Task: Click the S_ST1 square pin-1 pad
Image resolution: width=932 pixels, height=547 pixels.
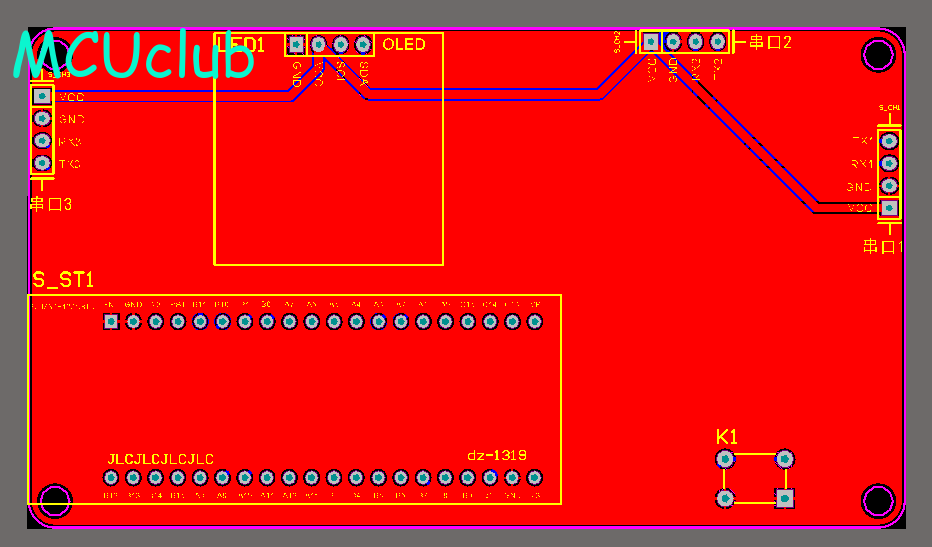Action: 111,322
